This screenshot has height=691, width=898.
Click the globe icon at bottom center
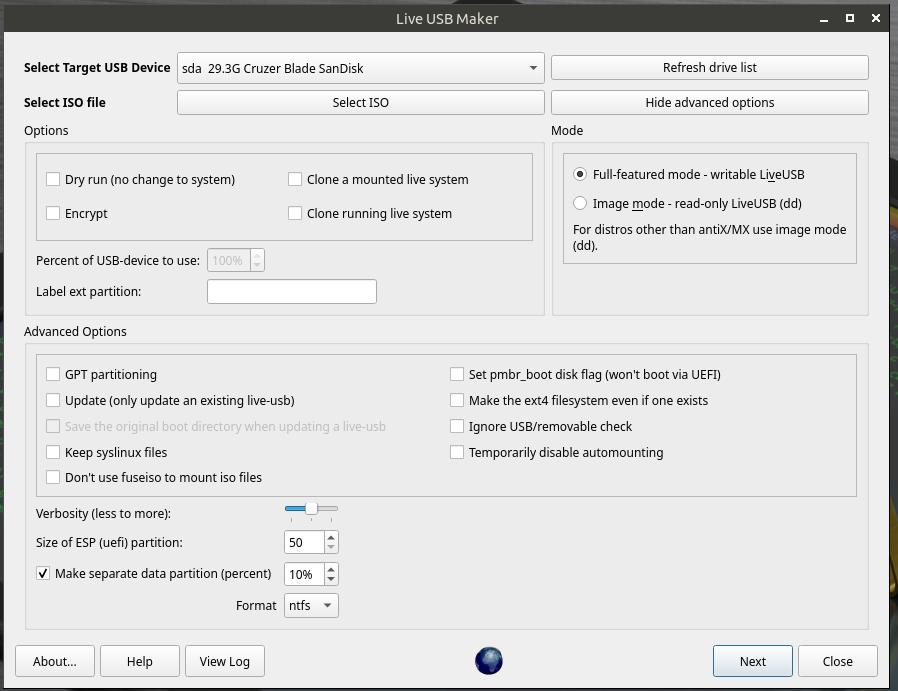point(489,661)
